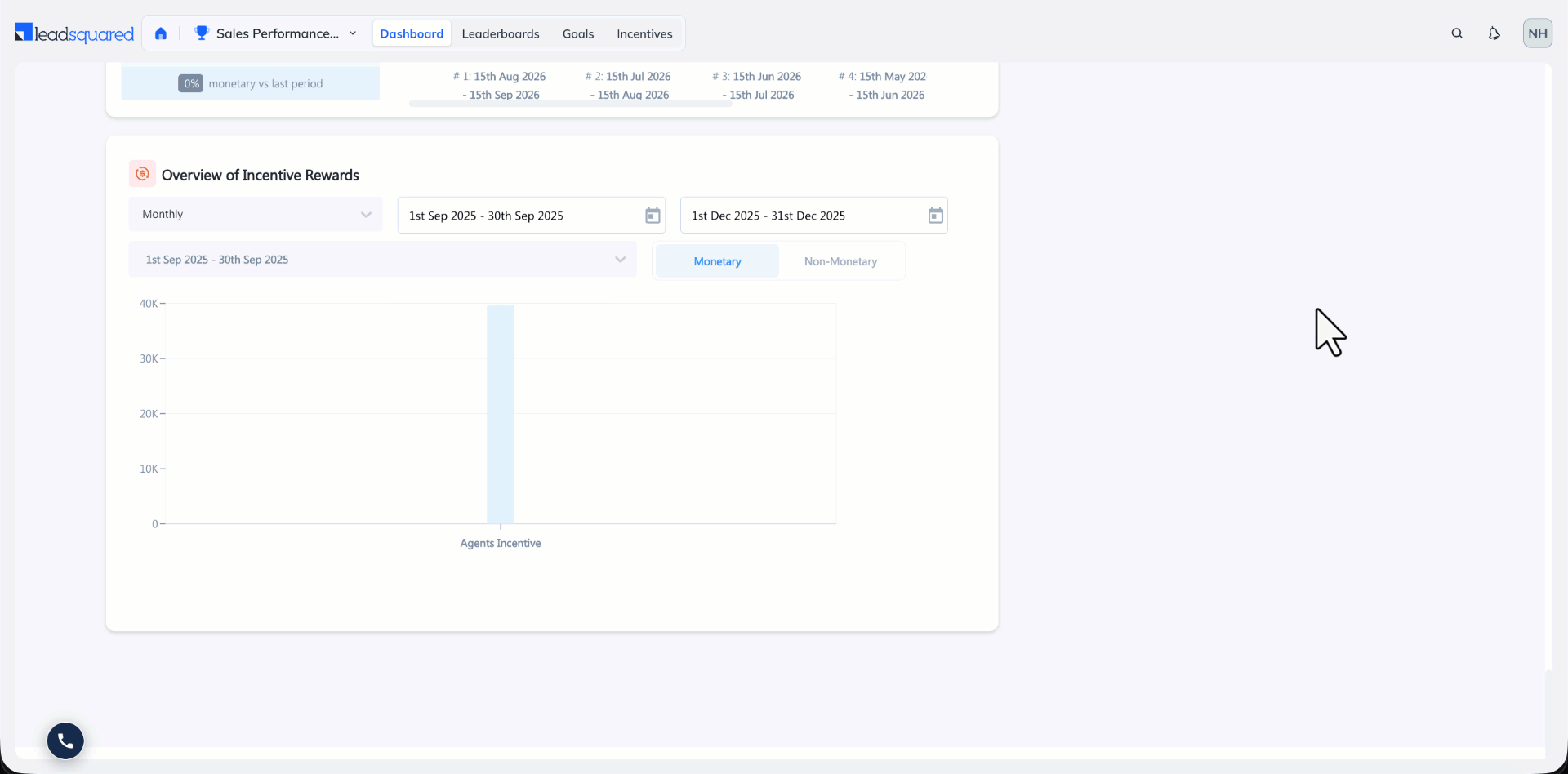
Task: Click the 40K axis label
Action: click(x=149, y=304)
